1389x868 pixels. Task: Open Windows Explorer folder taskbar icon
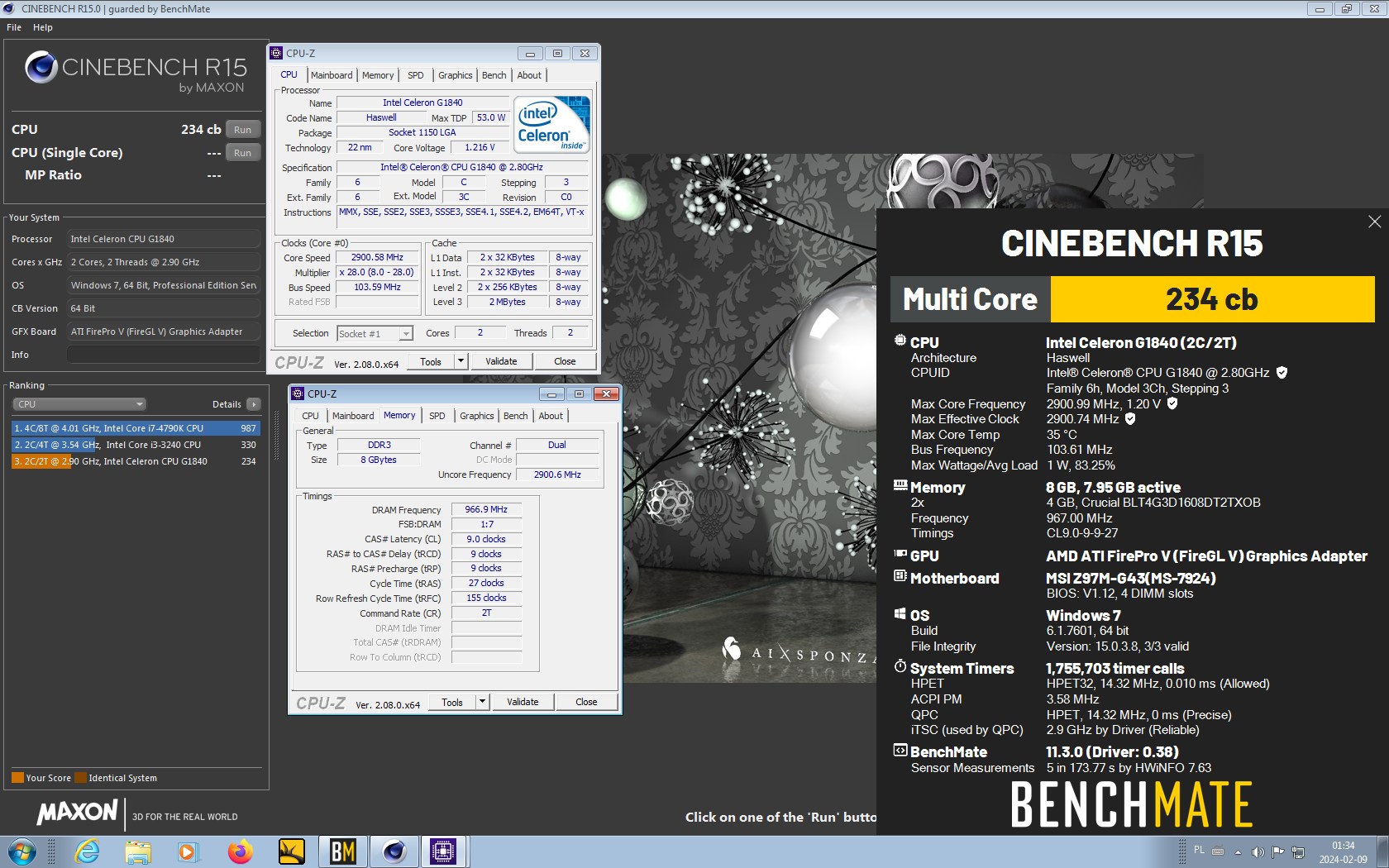click(138, 851)
